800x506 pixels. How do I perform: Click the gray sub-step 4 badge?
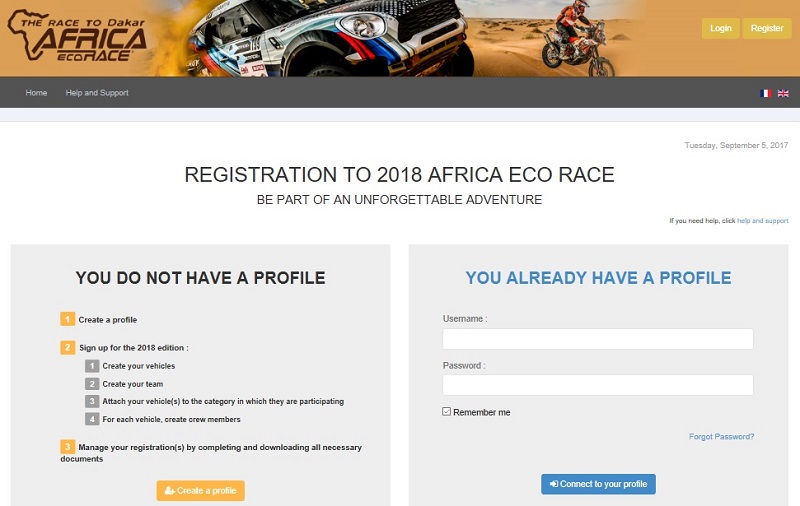pos(92,419)
